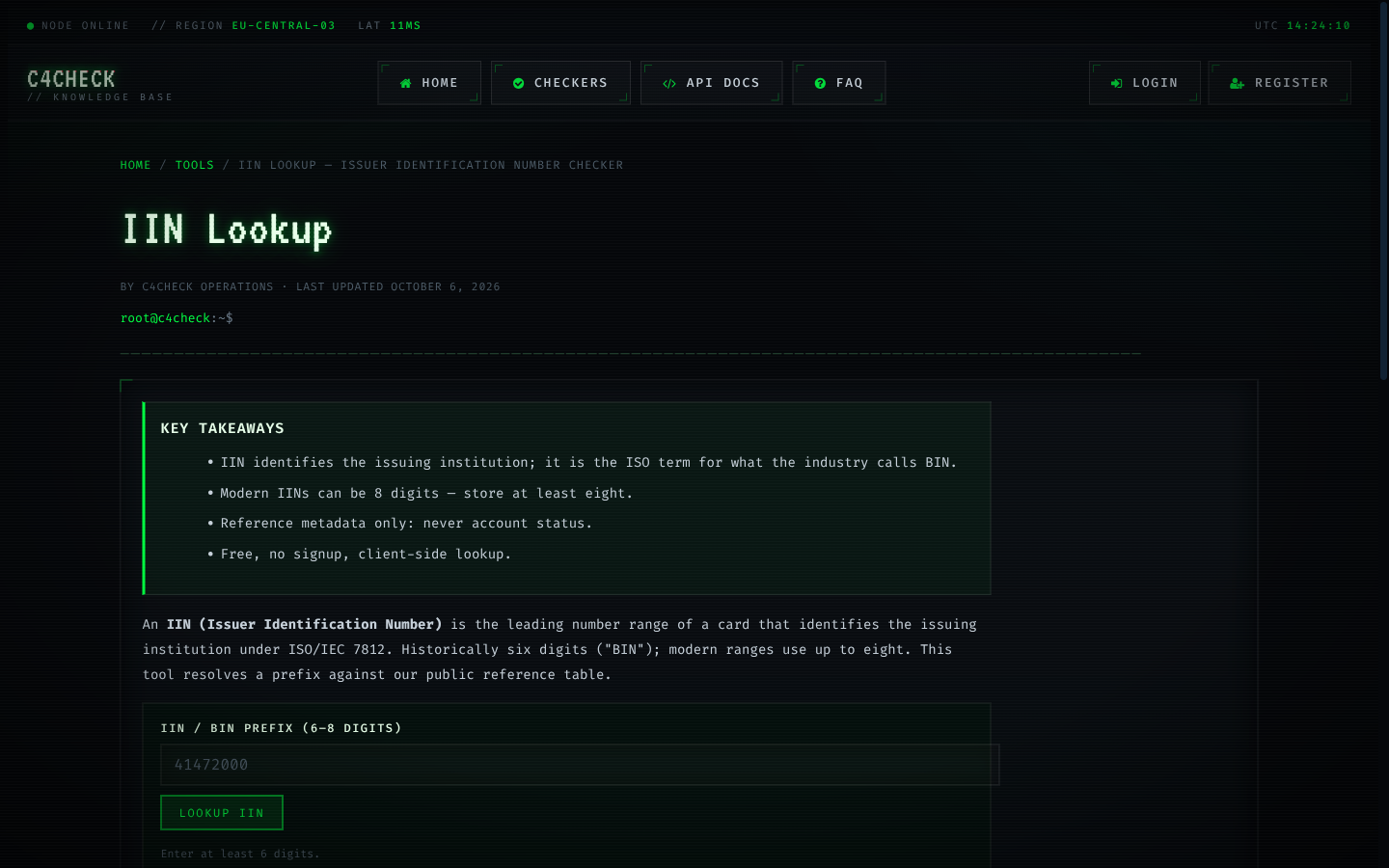1389x868 pixels.
Task: Click the question mark icon in FAQ
Action: click(820, 84)
